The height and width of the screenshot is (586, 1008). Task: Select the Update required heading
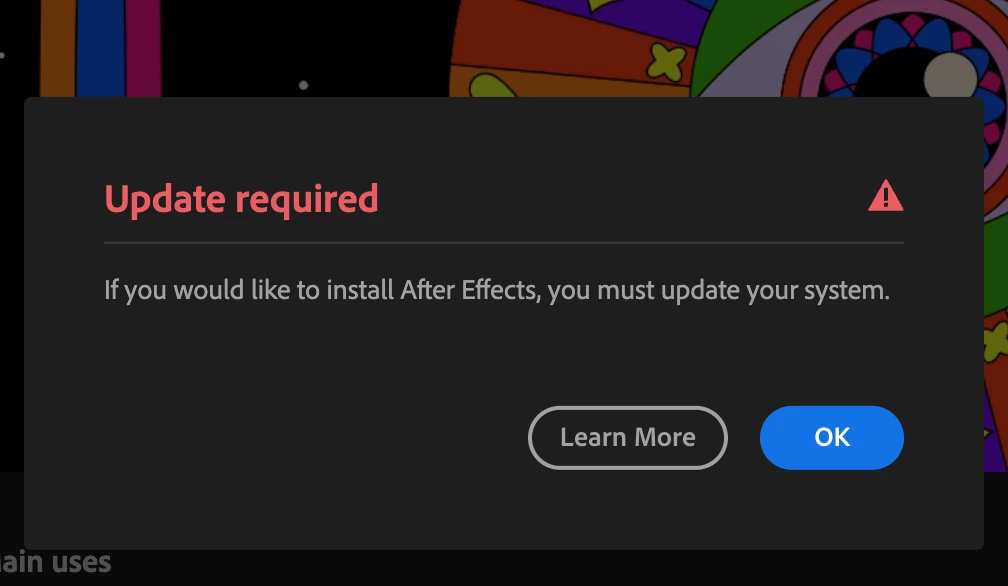pyautogui.click(x=241, y=199)
